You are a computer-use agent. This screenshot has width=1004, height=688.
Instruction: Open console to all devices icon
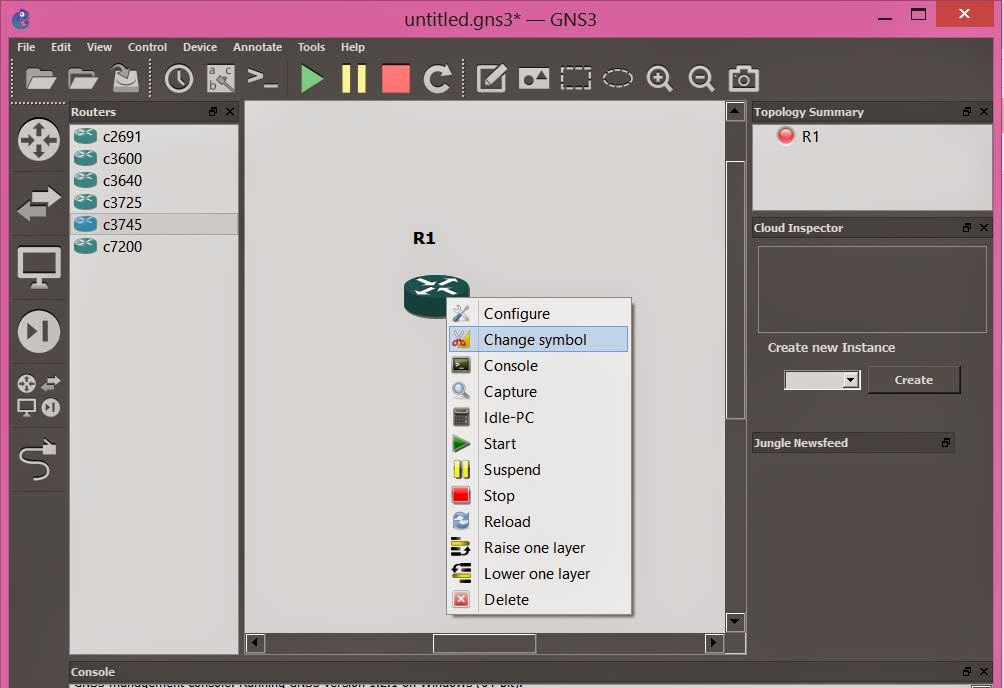click(x=263, y=78)
